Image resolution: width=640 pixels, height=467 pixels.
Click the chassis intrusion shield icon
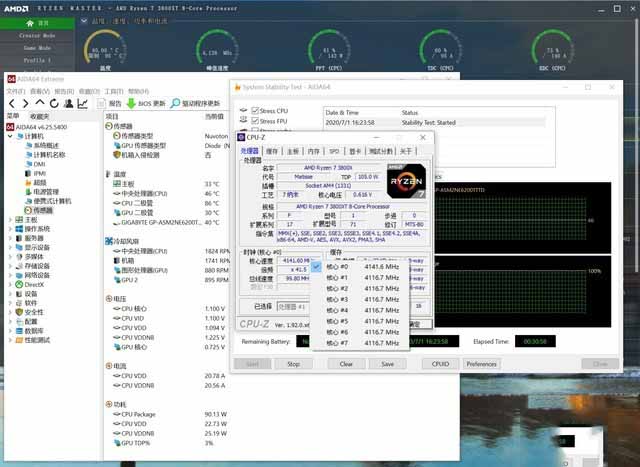pos(117,155)
